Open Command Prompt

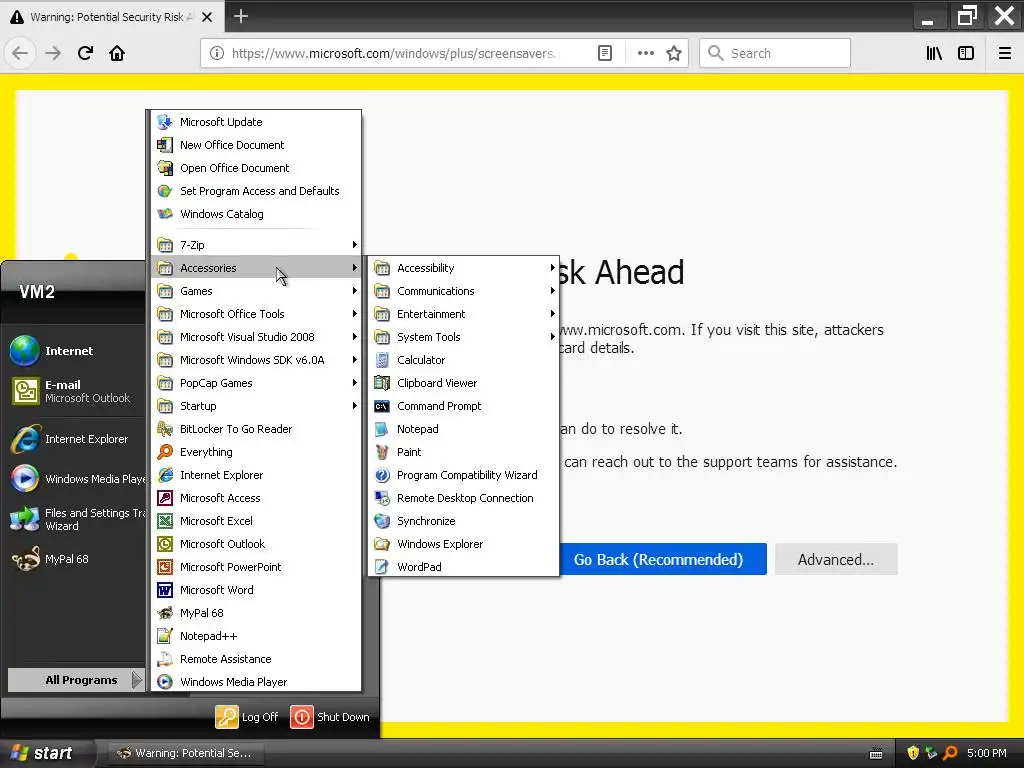463,406
